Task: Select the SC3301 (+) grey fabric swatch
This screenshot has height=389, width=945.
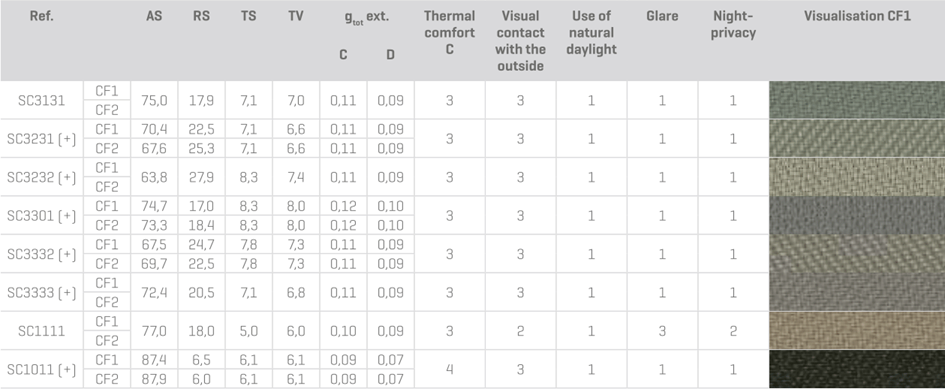Action: [857, 215]
